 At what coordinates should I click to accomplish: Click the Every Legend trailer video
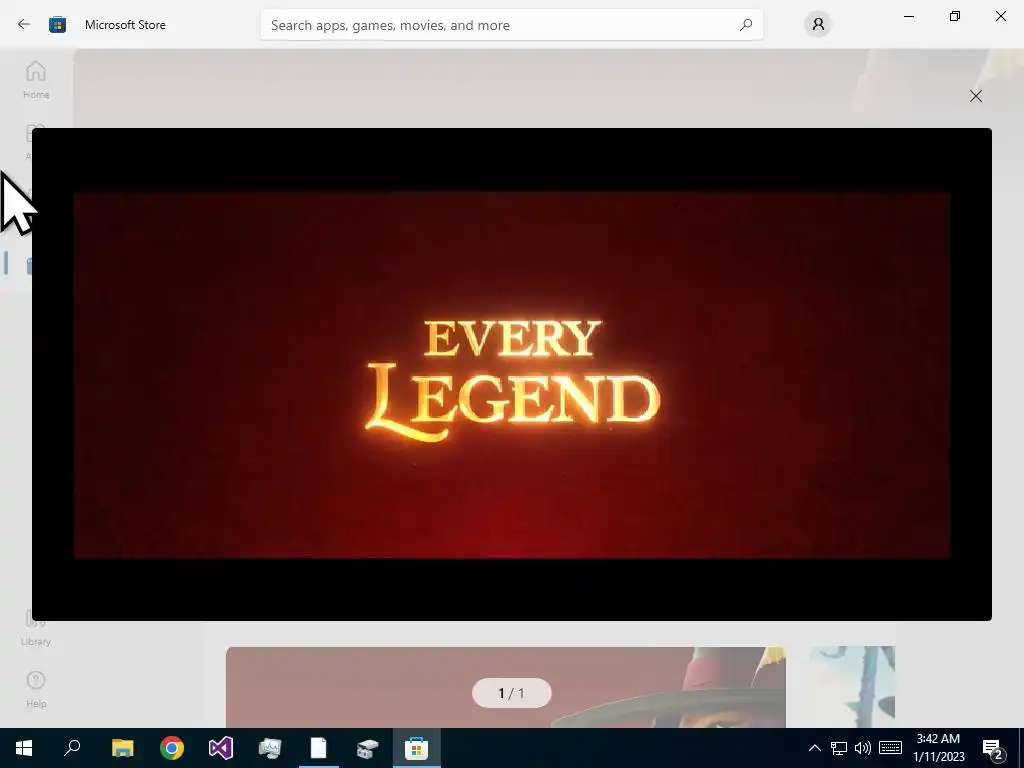click(511, 374)
